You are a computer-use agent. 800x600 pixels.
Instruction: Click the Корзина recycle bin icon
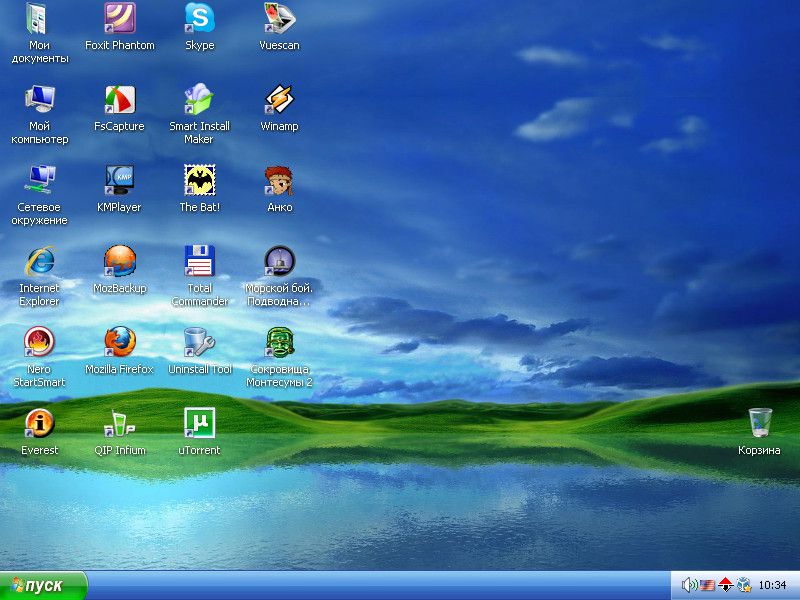760,424
